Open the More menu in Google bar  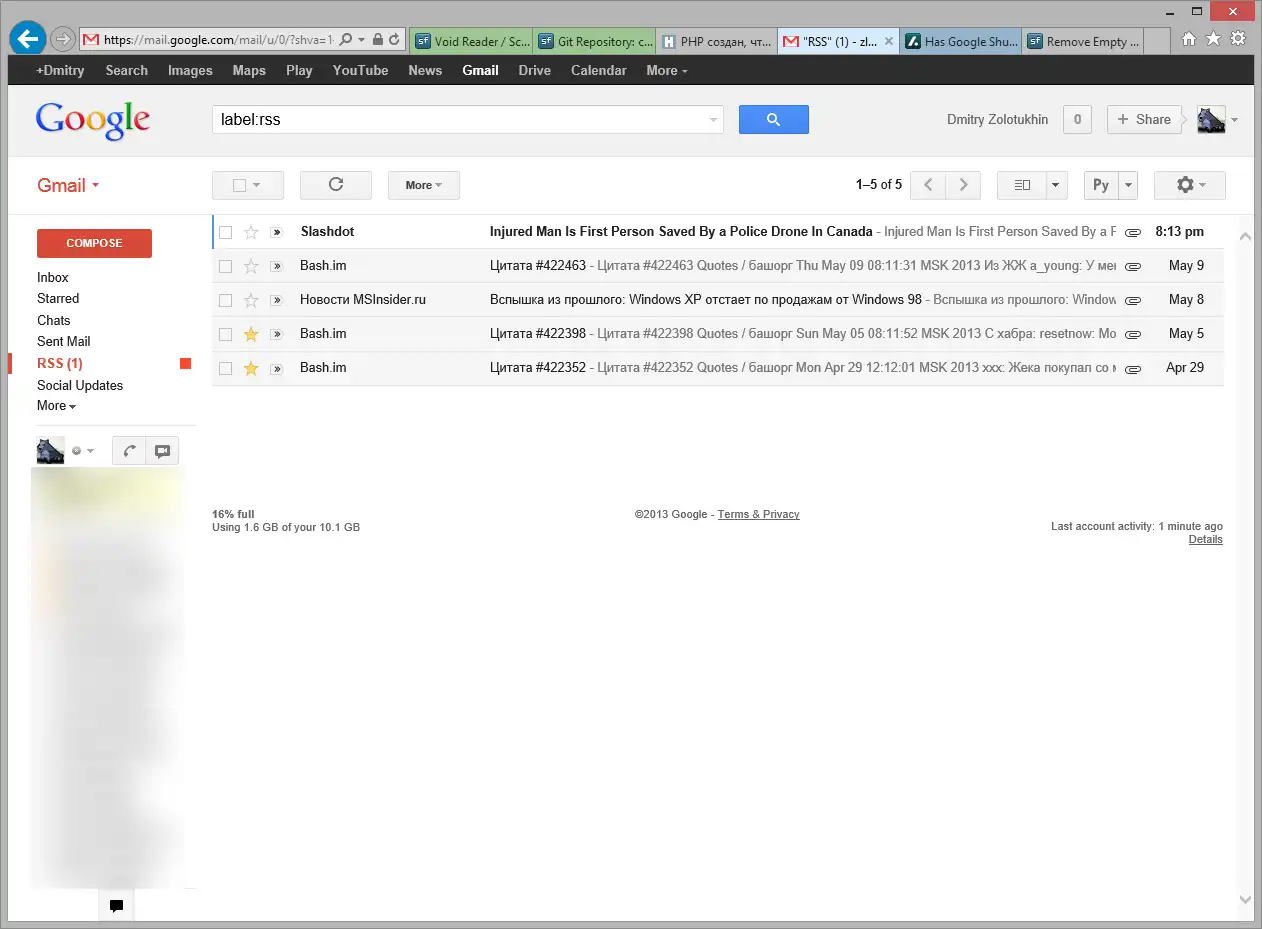click(x=667, y=70)
